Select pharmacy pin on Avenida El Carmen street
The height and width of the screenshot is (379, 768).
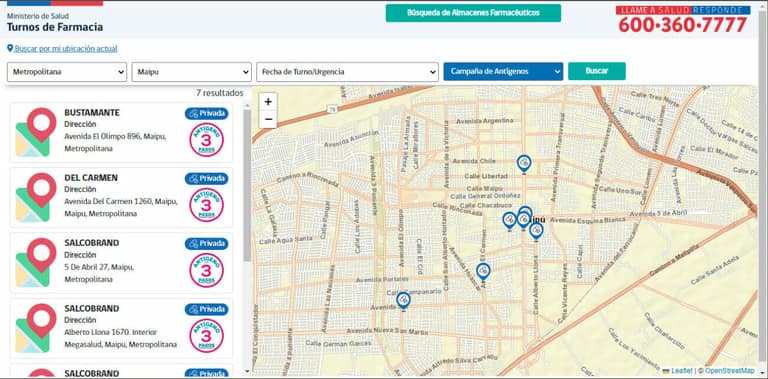(x=483, y=272)
